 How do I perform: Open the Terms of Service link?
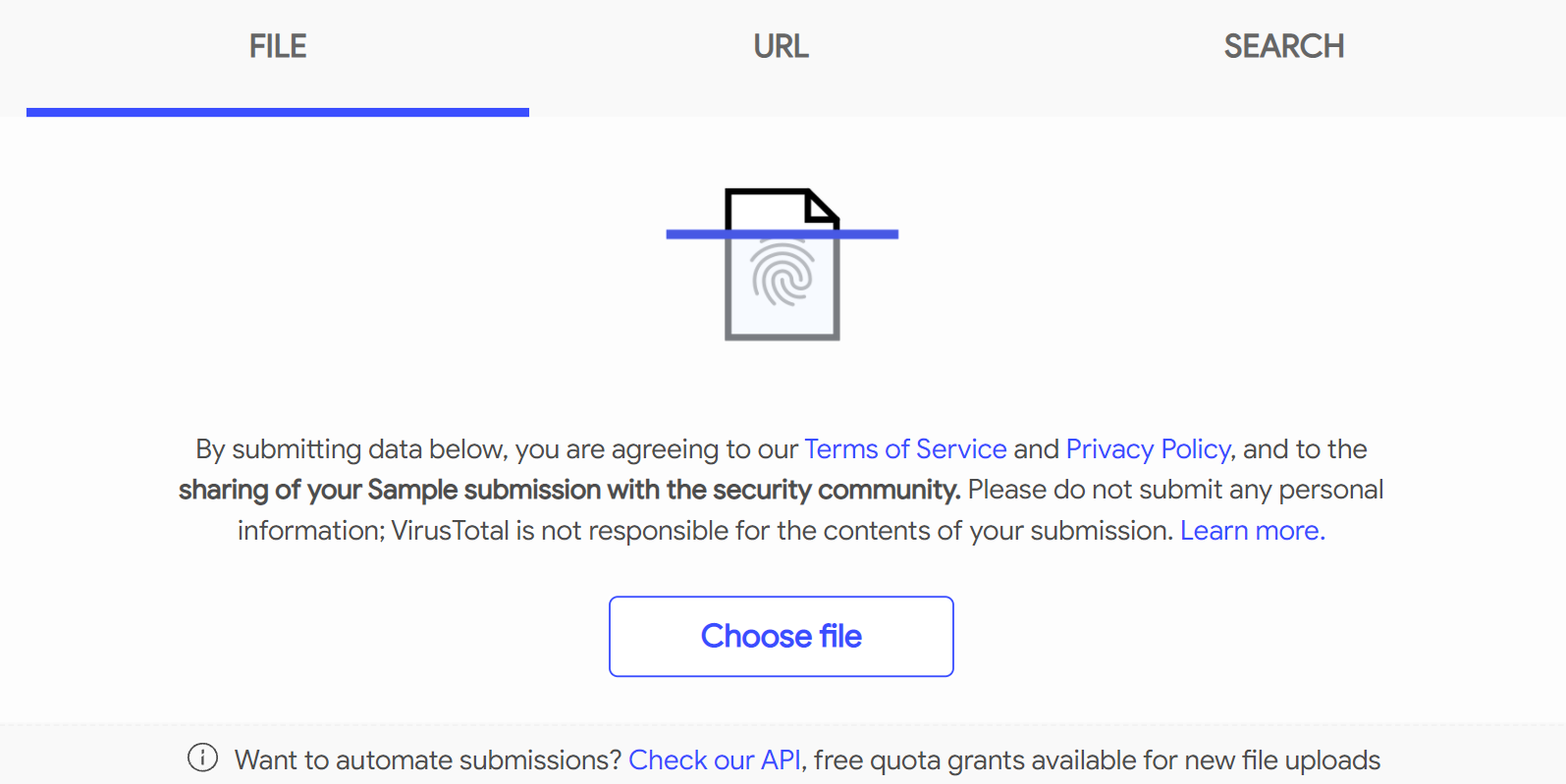[x=905, y=449]
